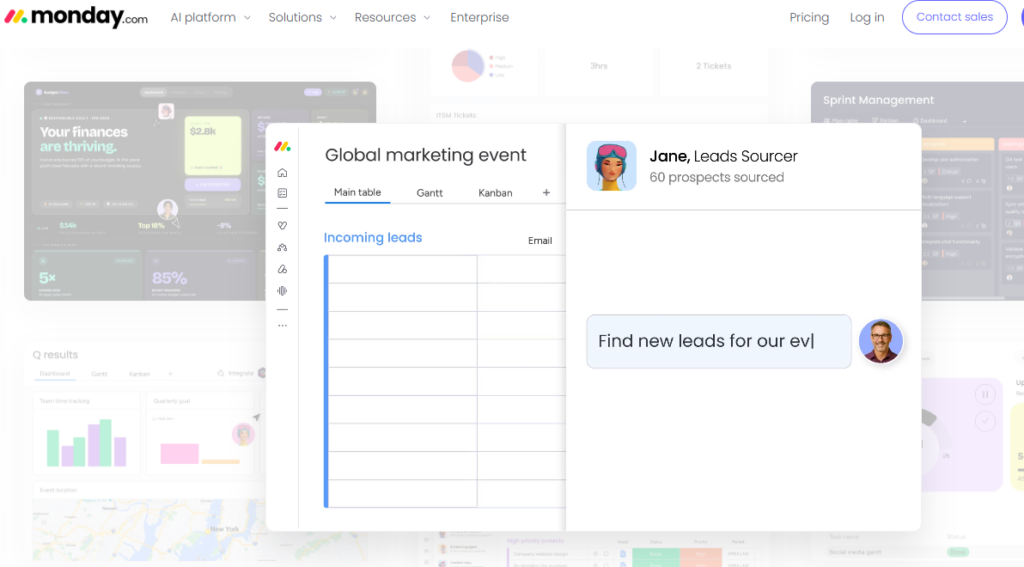Click the 2 Tickets tile
This screenshot has width=1024, height=567.
click(x=713, y=66)
